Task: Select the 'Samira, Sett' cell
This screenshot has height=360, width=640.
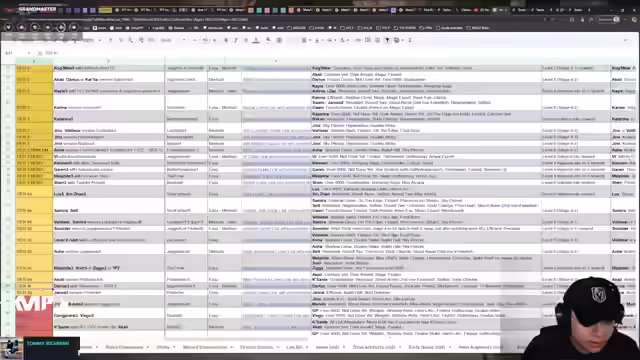Action: tap(109, 205)
